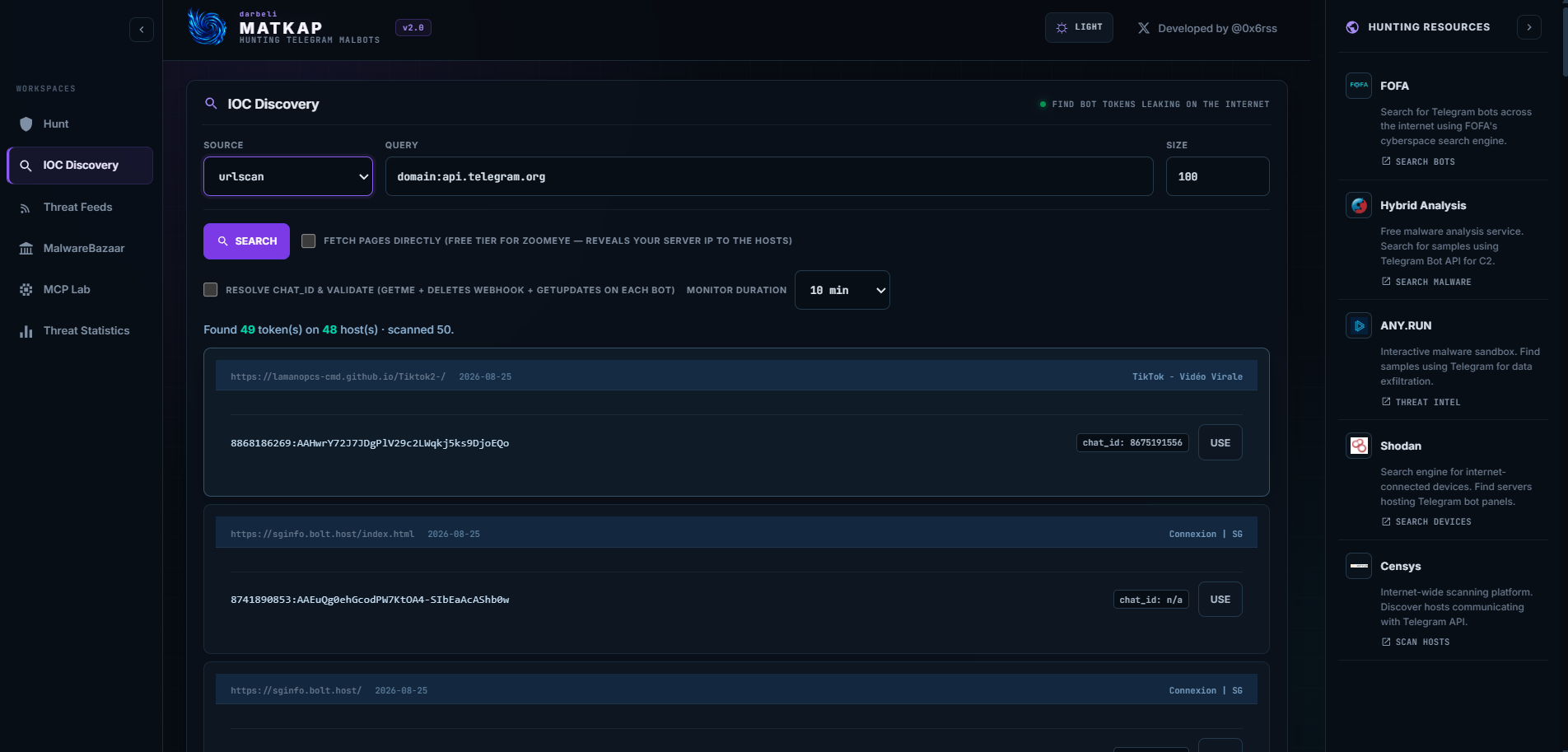Open Shodan Search Devices link

click(1426, 522)
